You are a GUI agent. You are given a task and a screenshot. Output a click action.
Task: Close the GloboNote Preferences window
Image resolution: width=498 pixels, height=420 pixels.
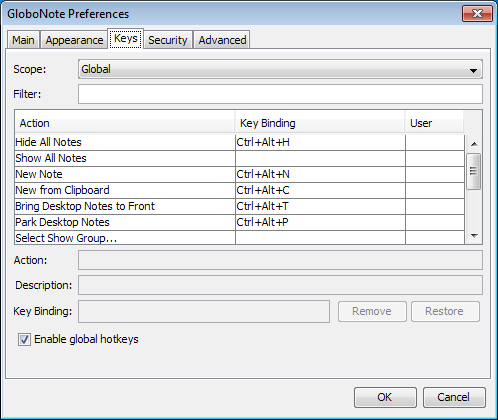point(477,14)
